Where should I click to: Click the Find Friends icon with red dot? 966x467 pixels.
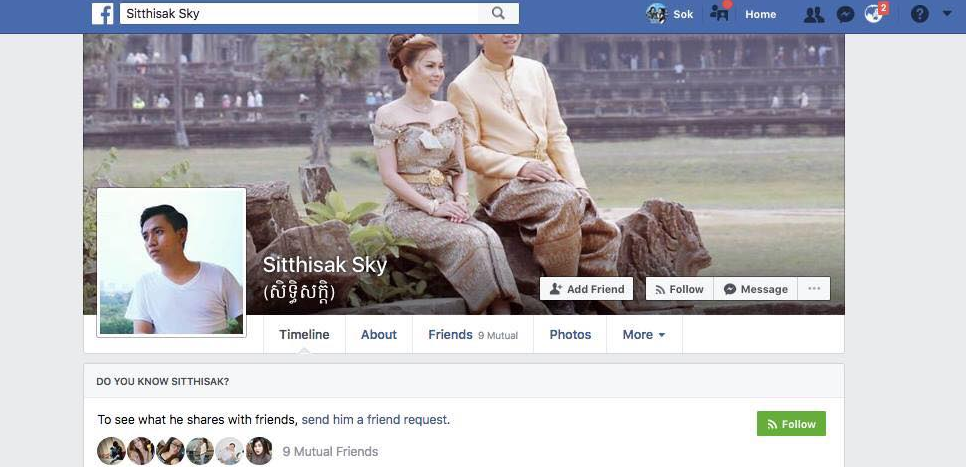coord(719,13)
